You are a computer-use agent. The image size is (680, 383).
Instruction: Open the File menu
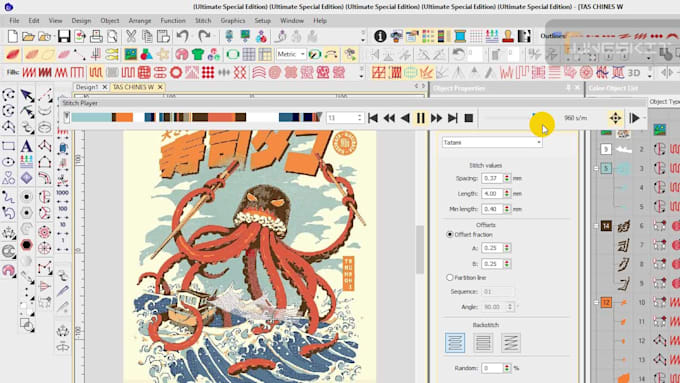14,20
